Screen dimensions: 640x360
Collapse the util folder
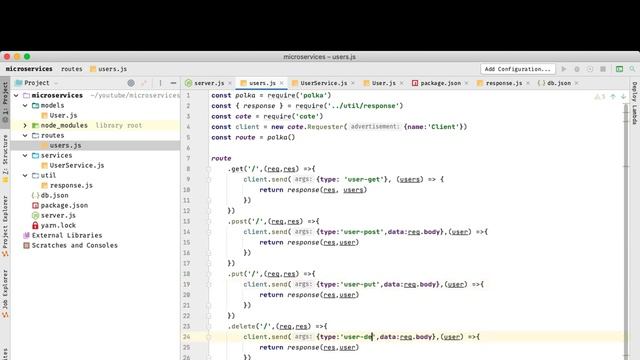(25, 176)
